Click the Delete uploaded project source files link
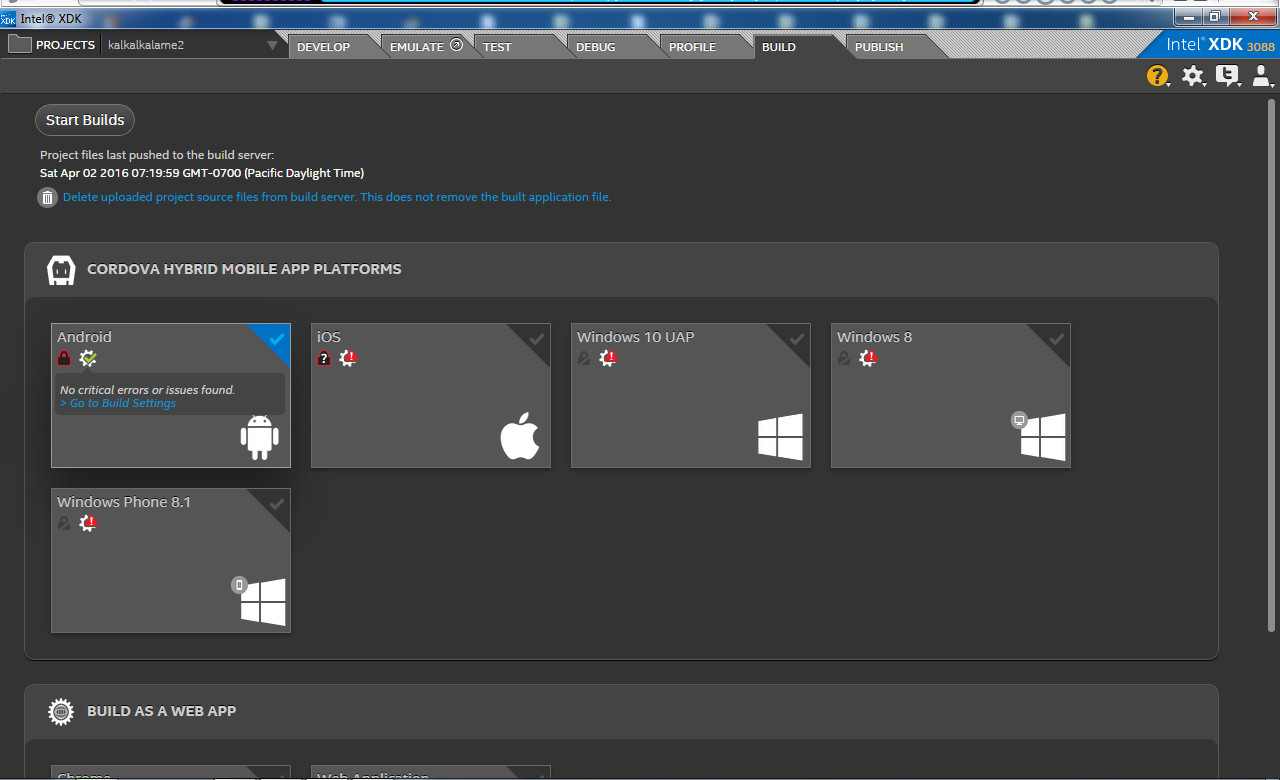The image size is (1280, 780). 337,197
